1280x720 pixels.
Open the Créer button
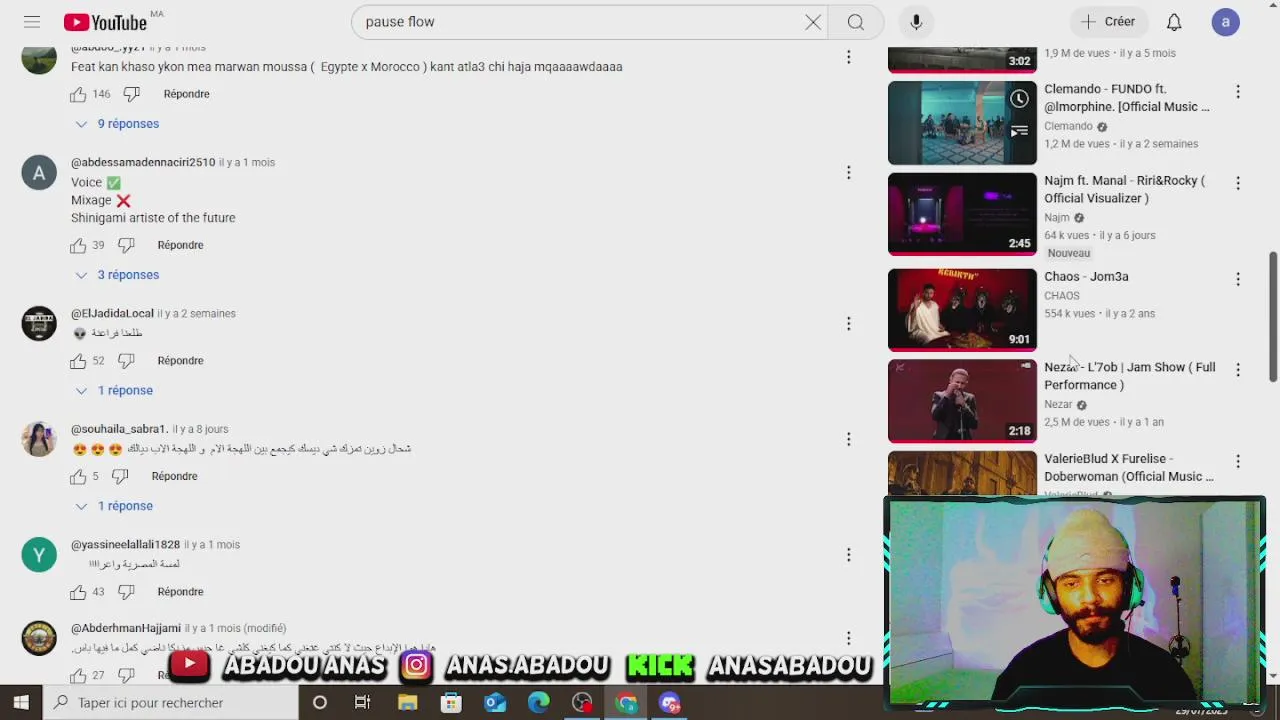(1108, 22)
